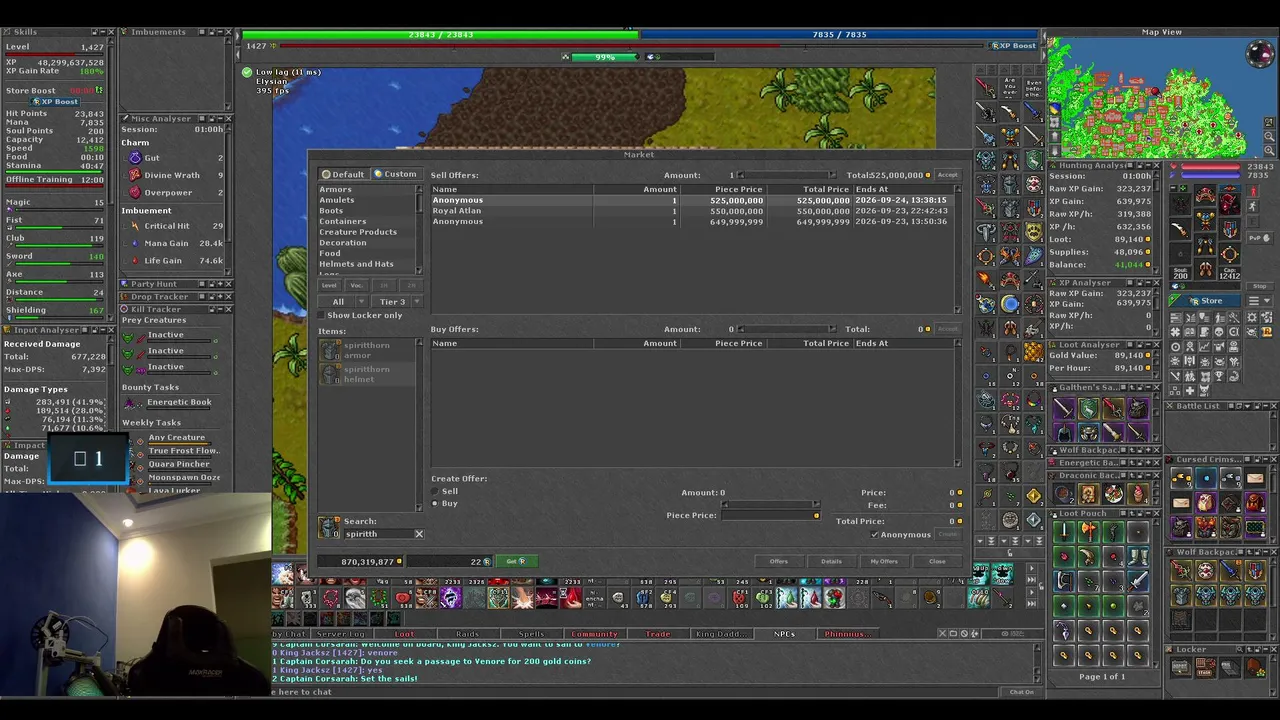Close the active chat channel with the X icon
Image resolution: width=1280 pixels, height=720 pixels.
942,634
